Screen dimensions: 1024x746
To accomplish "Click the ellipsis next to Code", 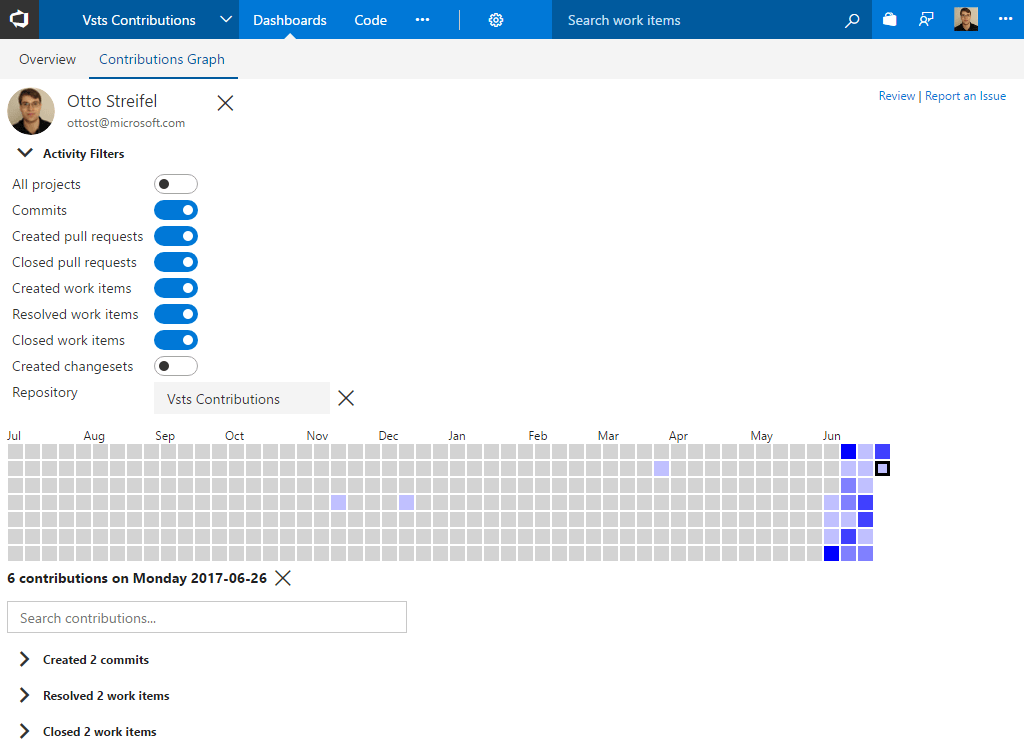I will [422, 19].
